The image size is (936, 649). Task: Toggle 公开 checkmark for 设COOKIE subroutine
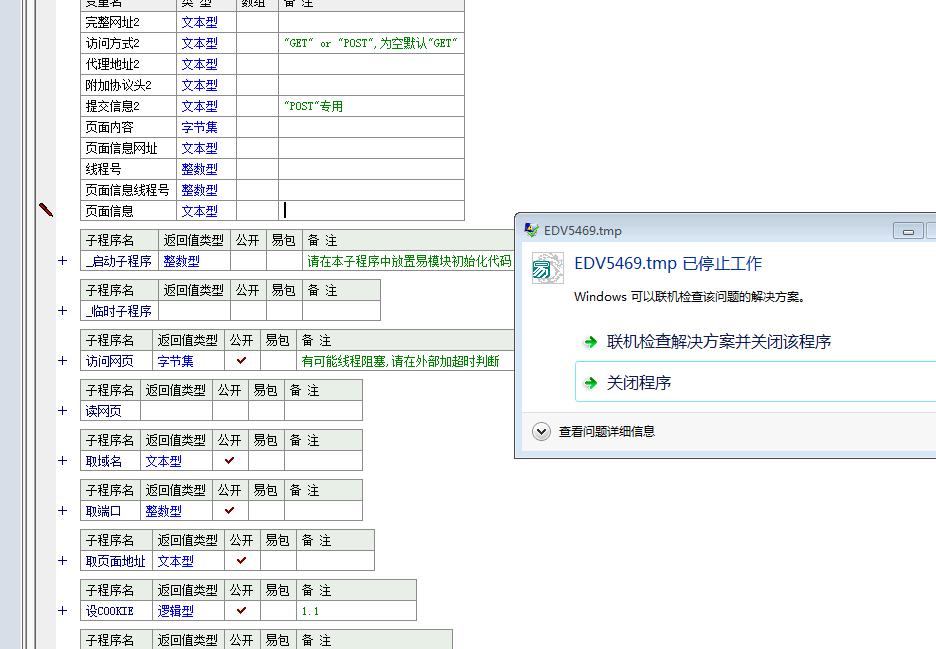pyautogui.click(x=241, y=610)
